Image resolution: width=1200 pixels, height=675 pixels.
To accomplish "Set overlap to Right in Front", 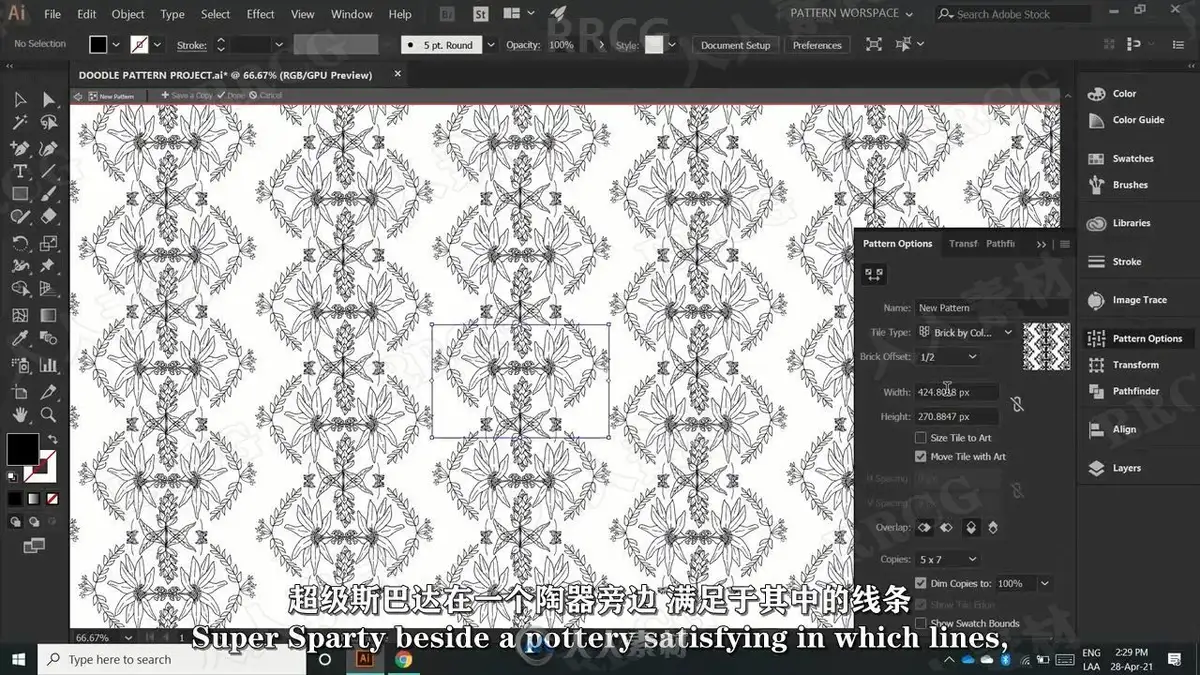I will coord(946,527).
